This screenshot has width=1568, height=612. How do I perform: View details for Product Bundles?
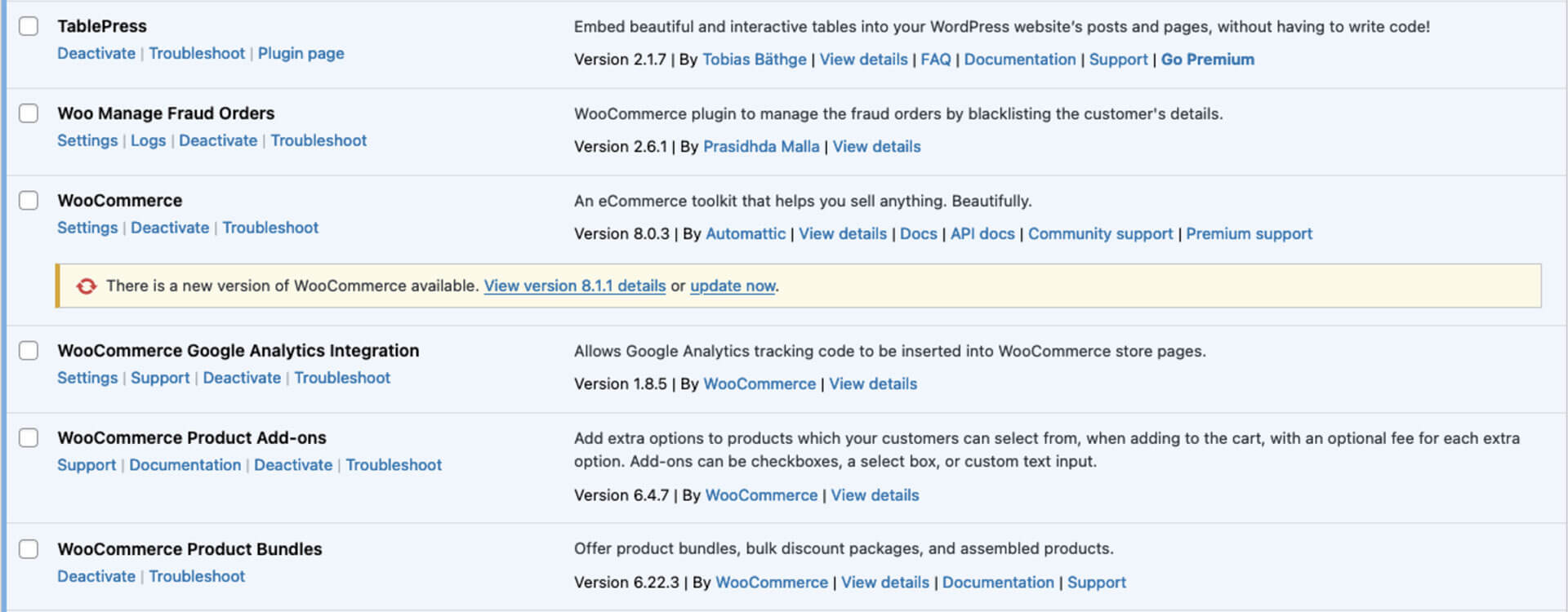[885, 583]
